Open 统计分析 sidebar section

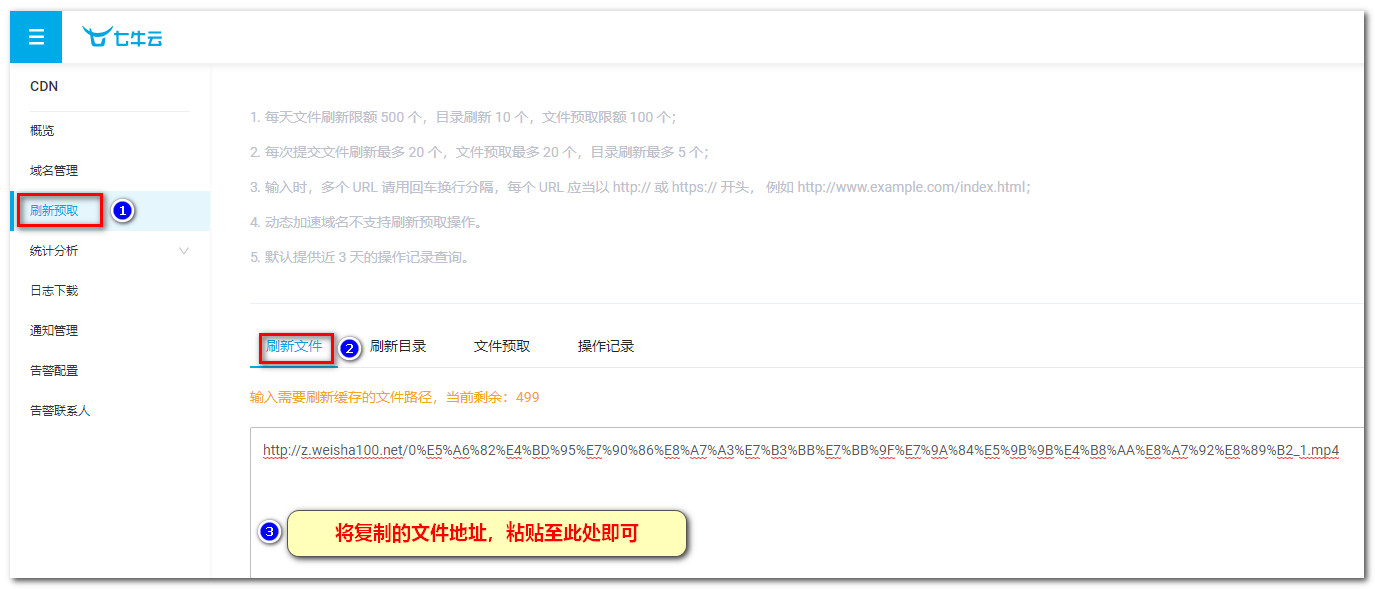click(x=54, y=251)
